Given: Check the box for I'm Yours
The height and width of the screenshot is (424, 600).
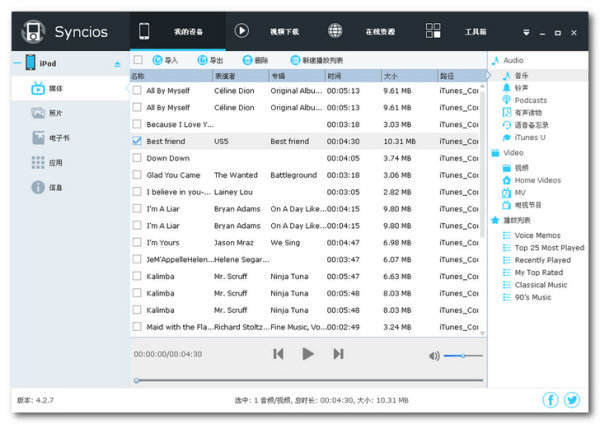Looking at the screenshot, I should click(137, 242).
